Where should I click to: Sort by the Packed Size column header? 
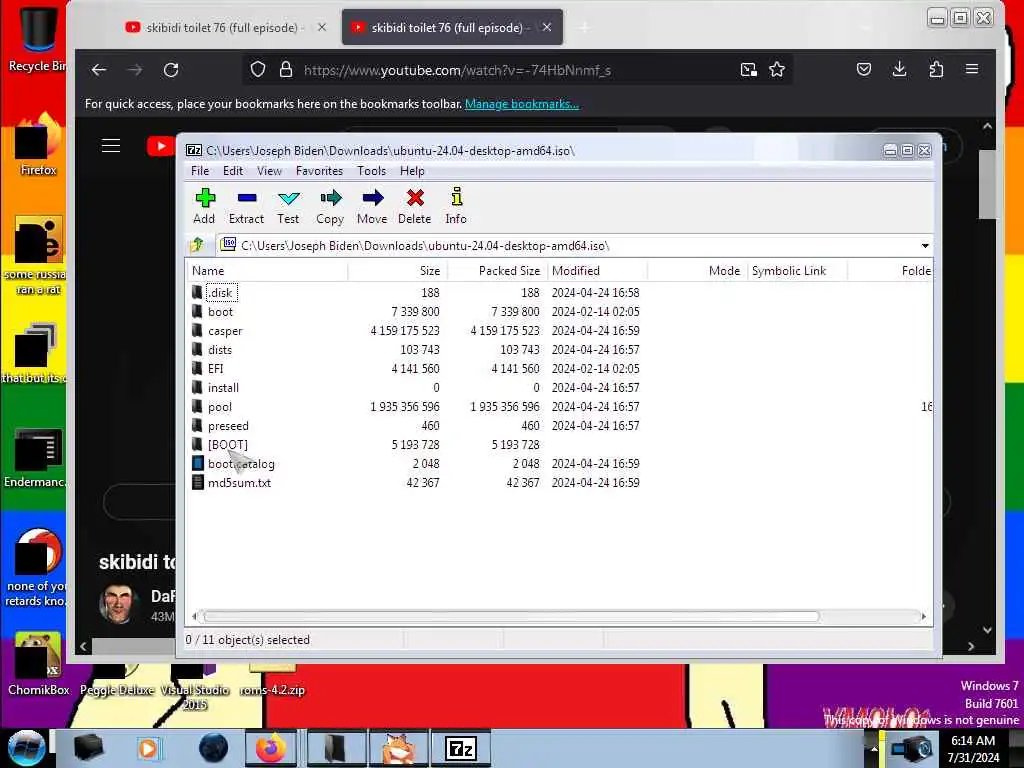click(497, 270)
